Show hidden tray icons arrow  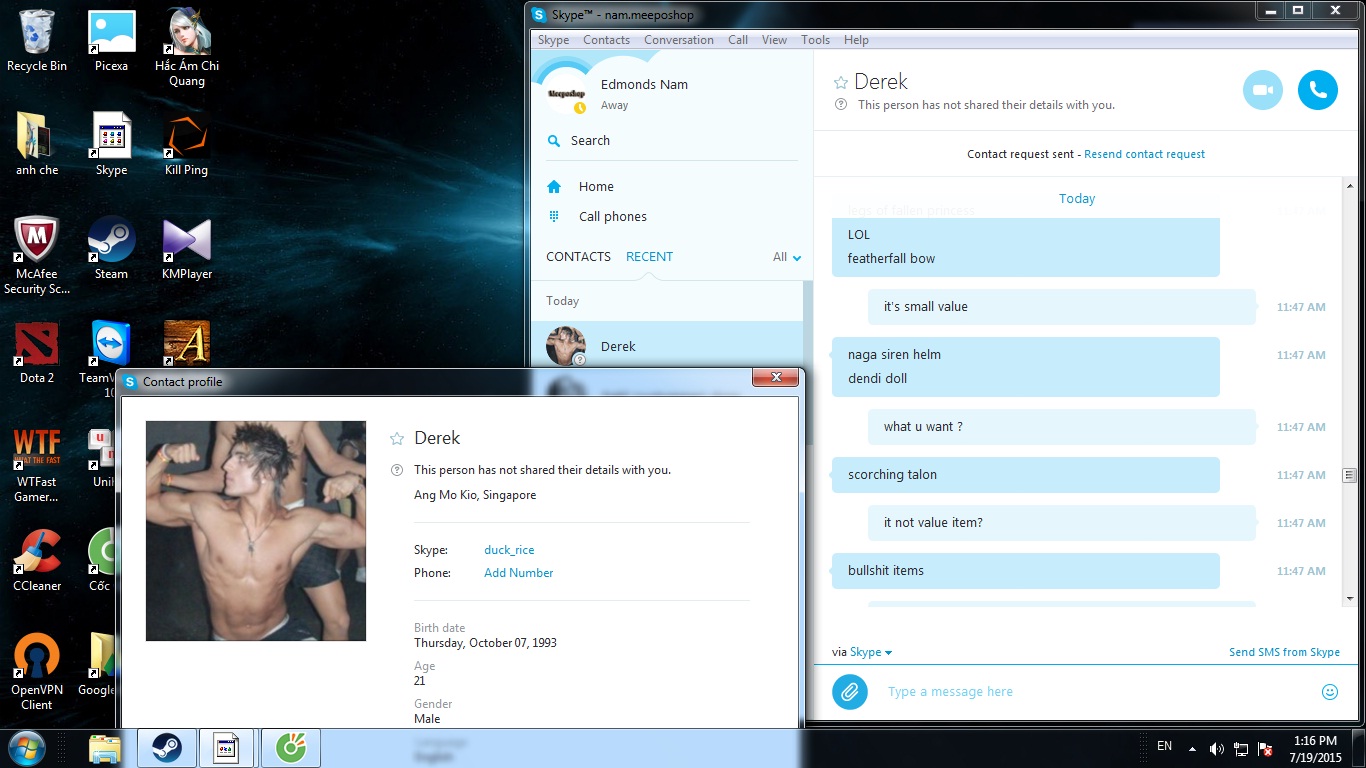click(x=1192, y=749)
